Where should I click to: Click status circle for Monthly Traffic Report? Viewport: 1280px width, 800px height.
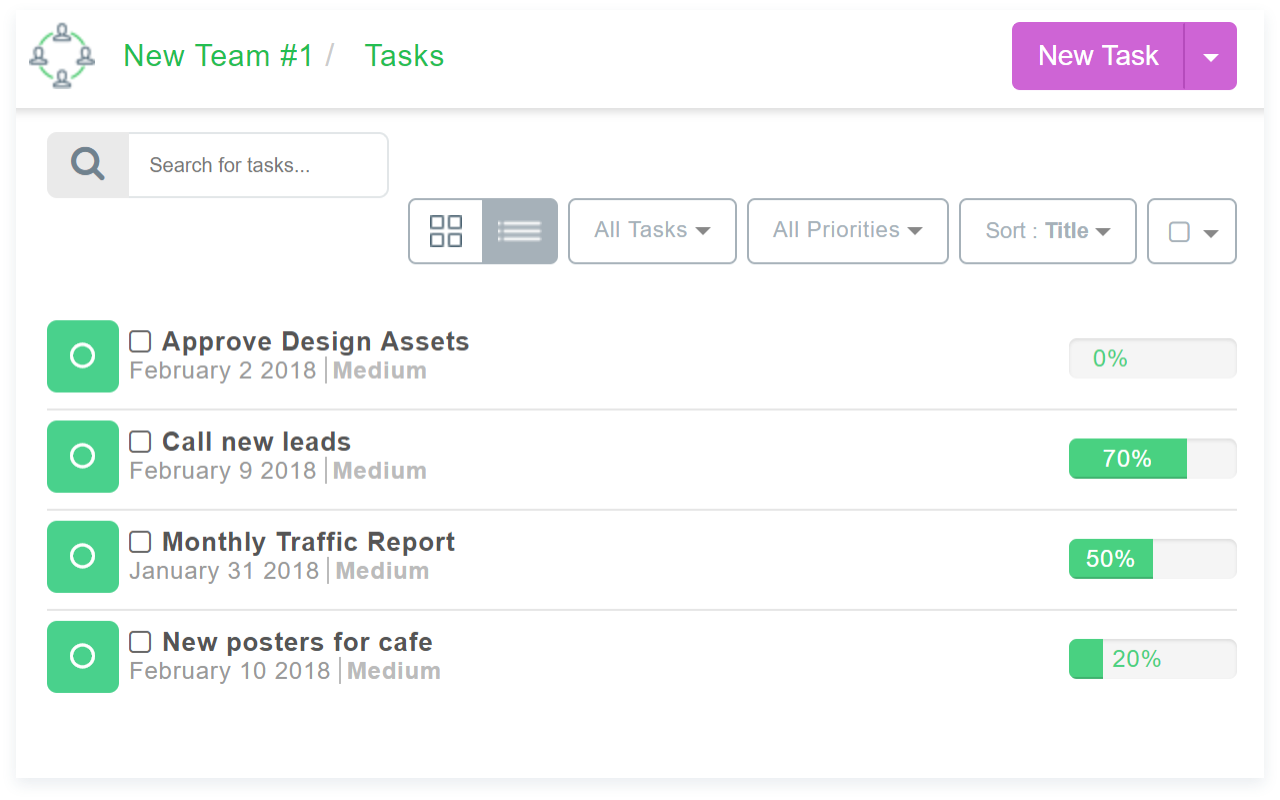tap(83, 556)
